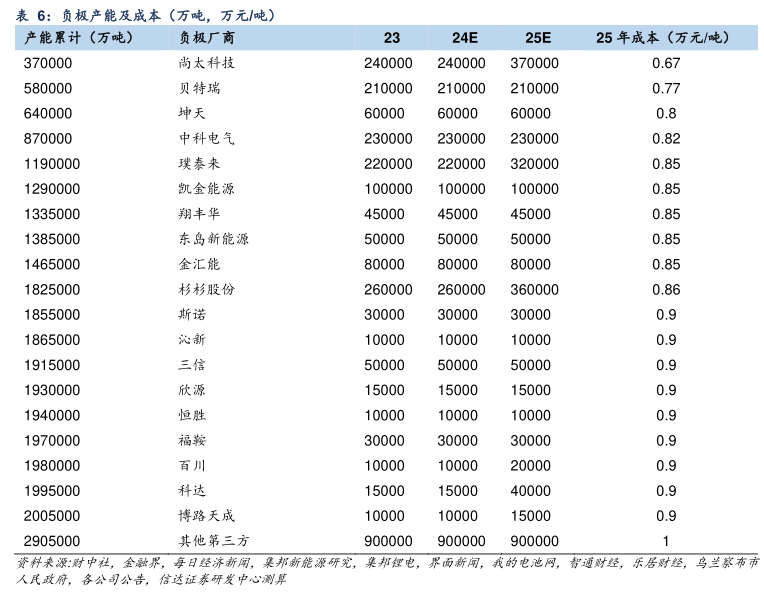Select the cell 恒胜

click(192, 415)
